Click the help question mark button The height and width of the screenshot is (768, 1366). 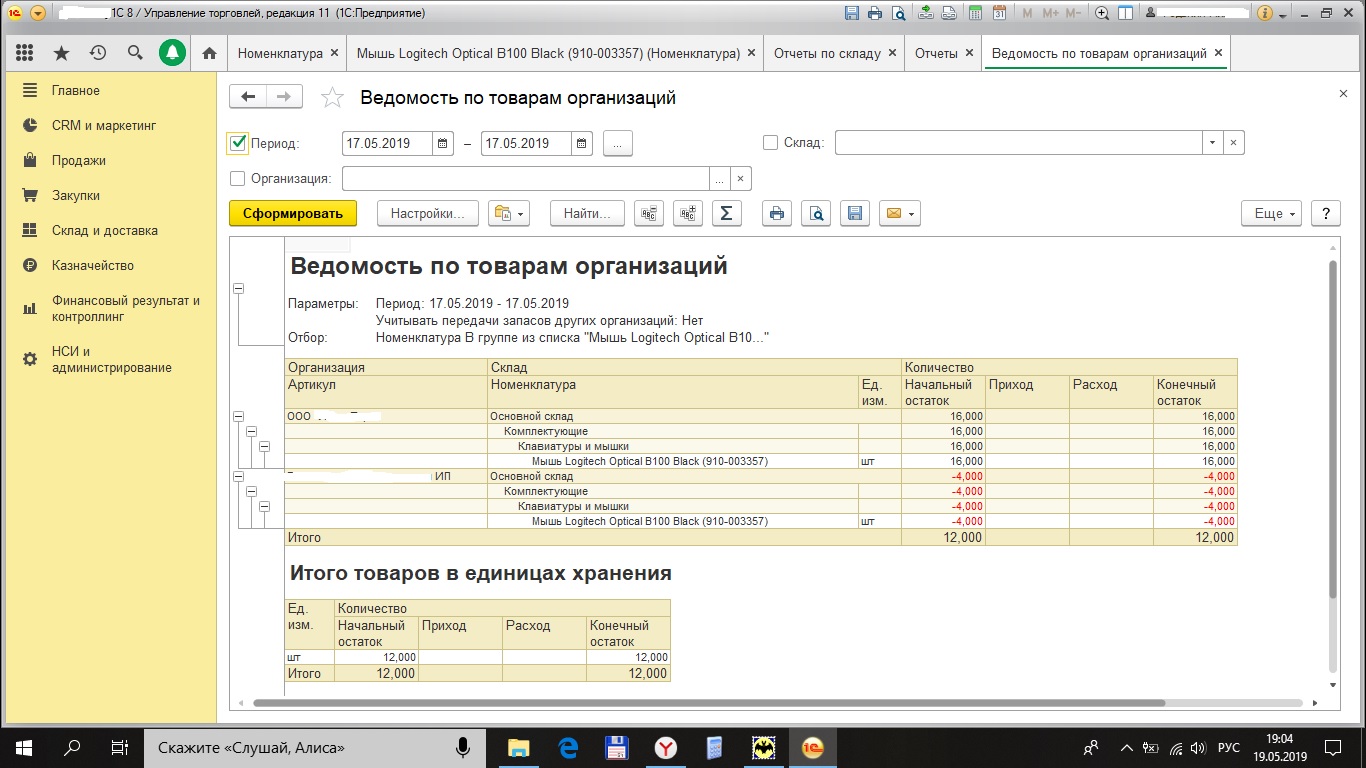1325,213
